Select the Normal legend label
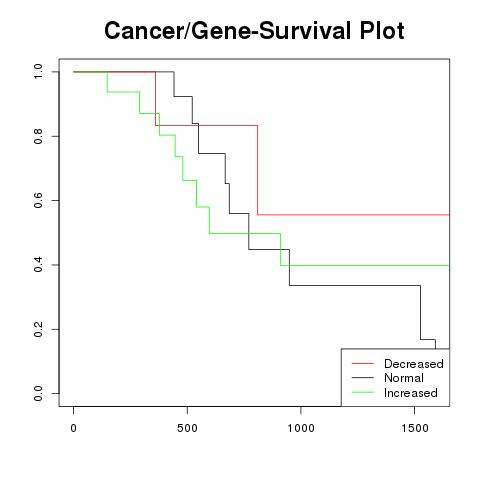480x480 pixels. click(x=404, y=378)
